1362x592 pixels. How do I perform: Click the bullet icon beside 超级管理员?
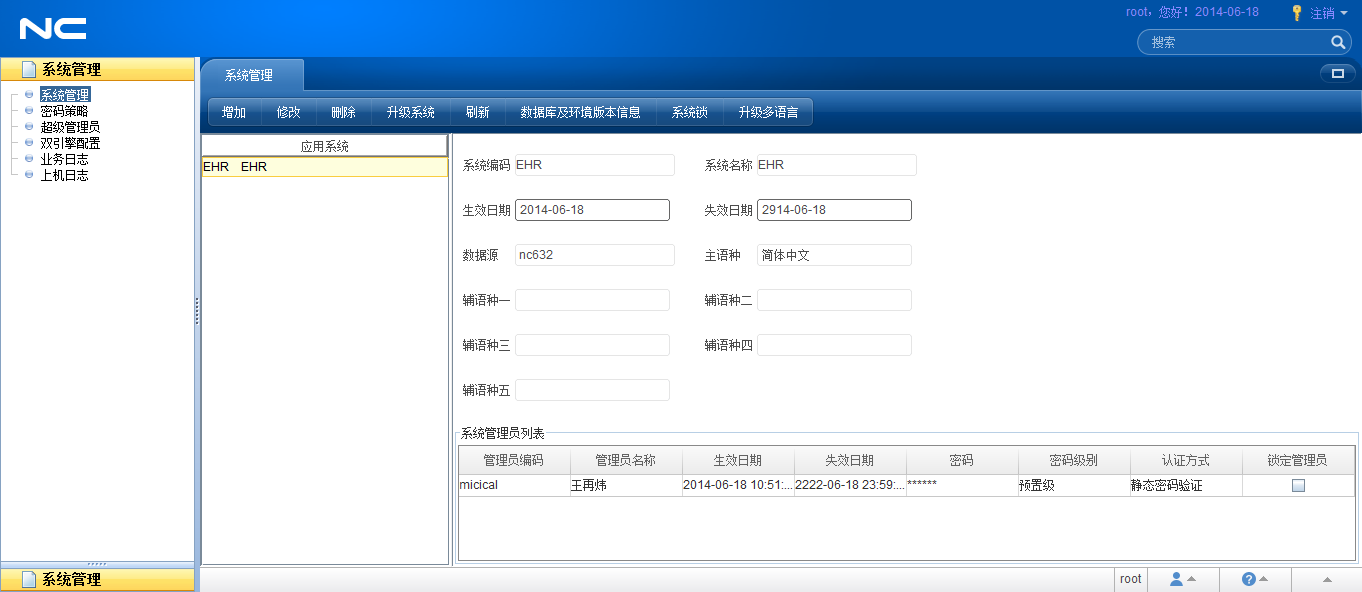pyautogui.click(x=29, y=127)
